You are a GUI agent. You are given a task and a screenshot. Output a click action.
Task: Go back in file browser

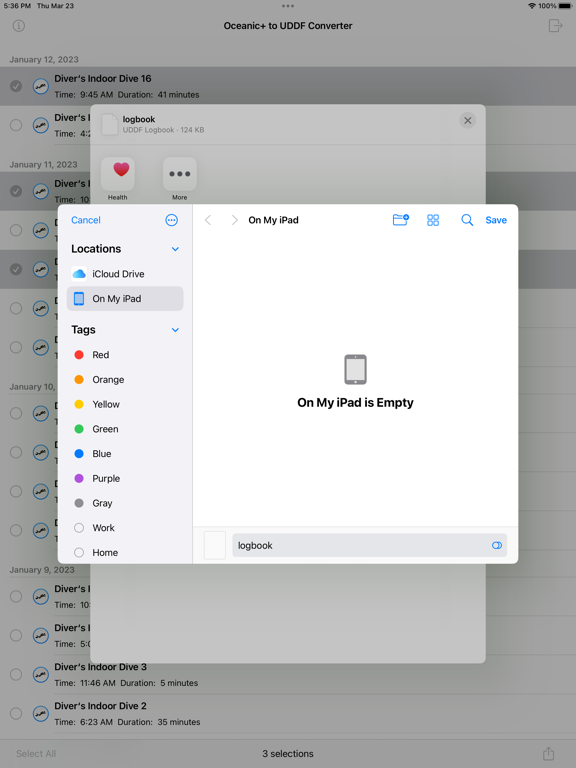(x=208, y=220)
